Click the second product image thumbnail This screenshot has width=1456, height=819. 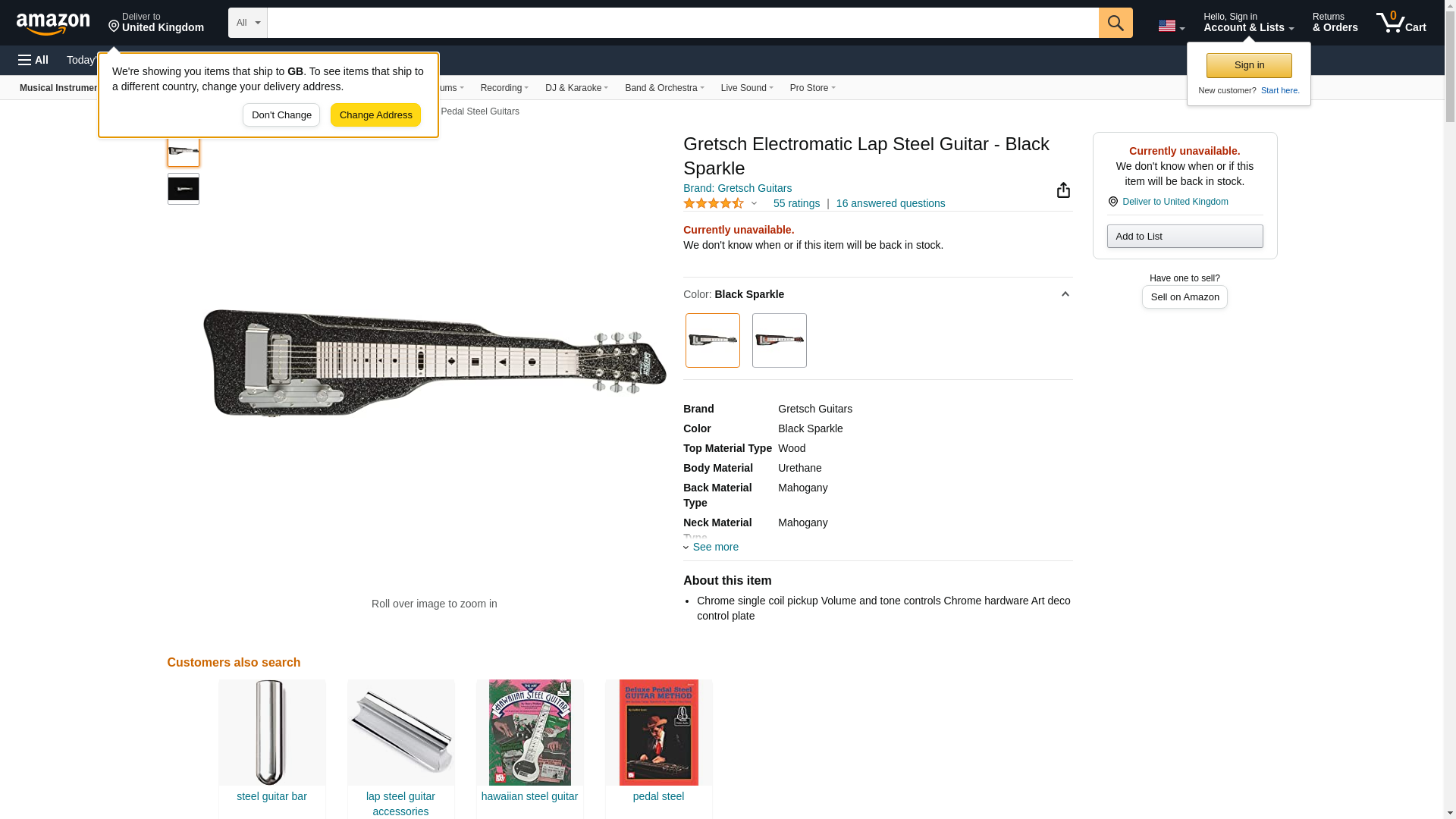tap(184, 189)
